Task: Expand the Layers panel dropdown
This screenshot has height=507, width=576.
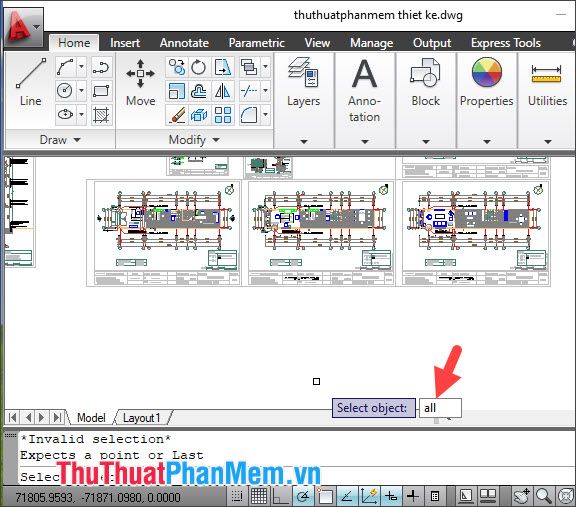Action: [x=304, y=141]
